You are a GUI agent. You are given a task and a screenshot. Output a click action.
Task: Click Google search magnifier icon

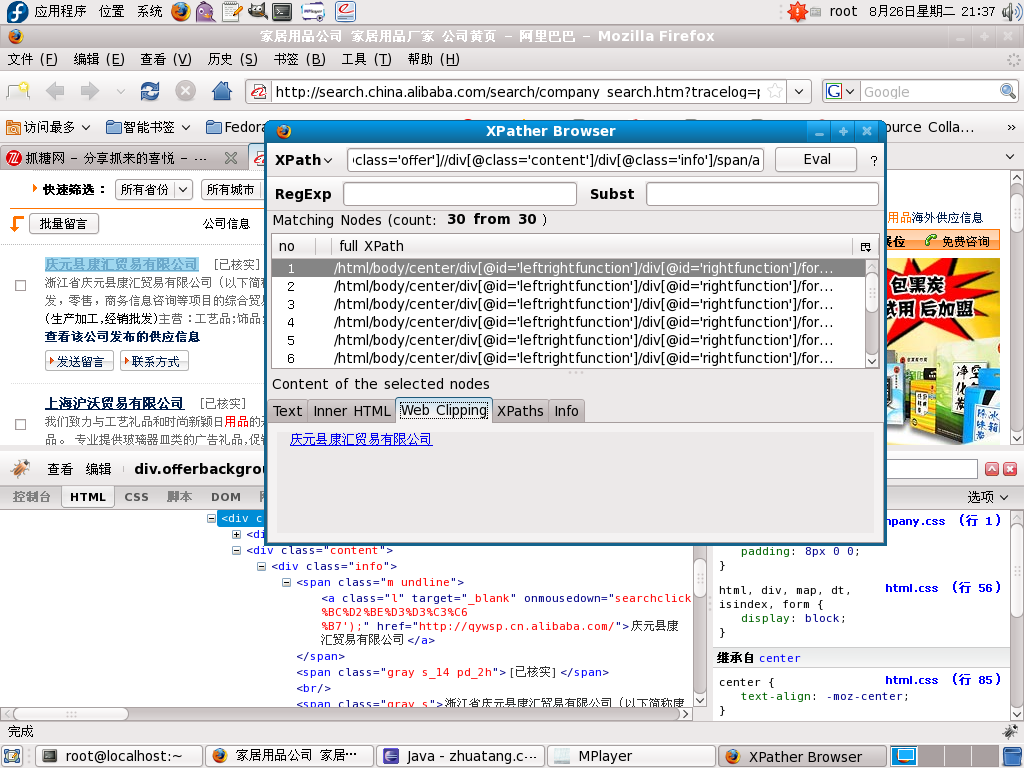point(1008,91)
